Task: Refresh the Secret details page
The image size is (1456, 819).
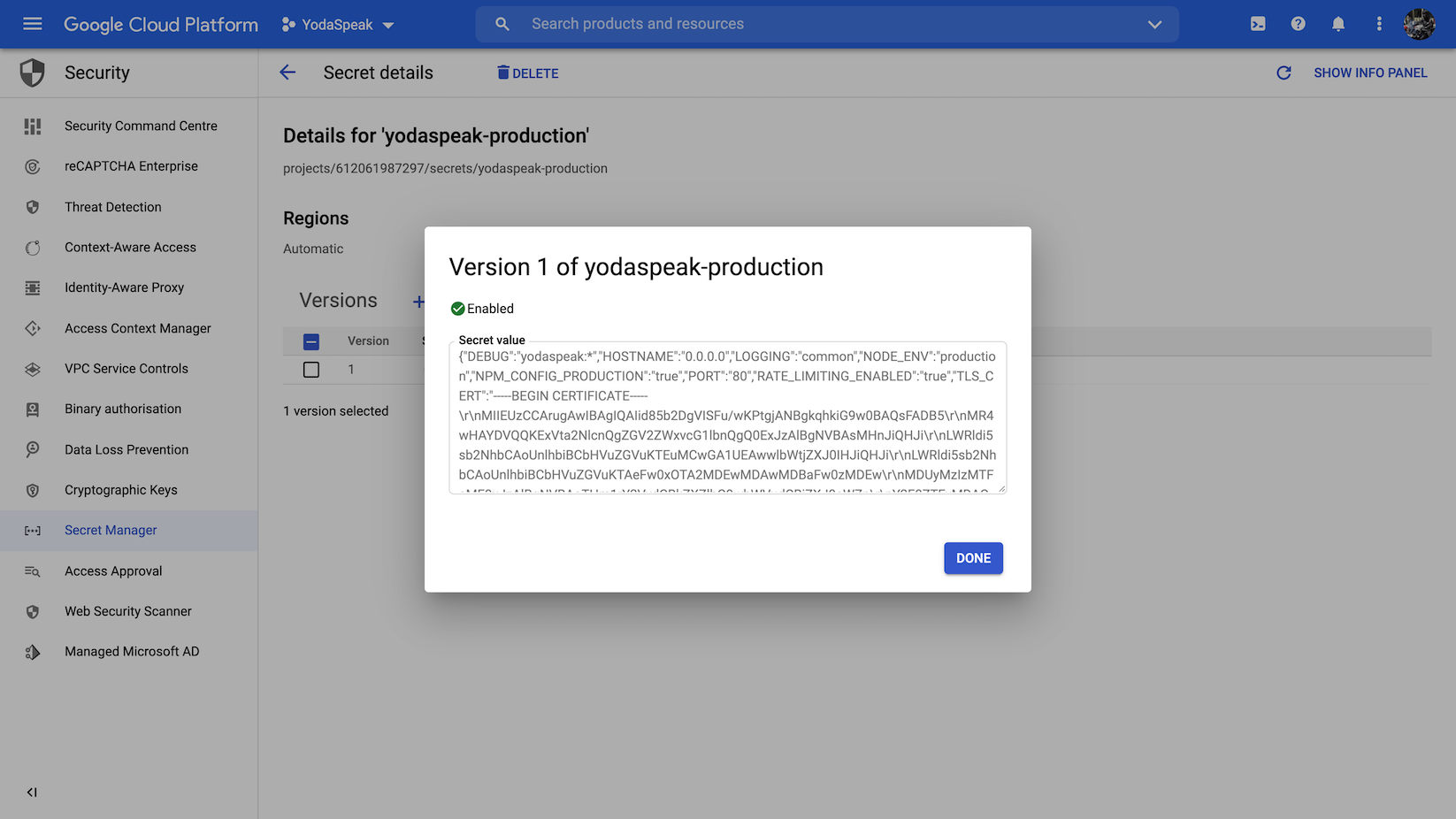Action: 1284,73
